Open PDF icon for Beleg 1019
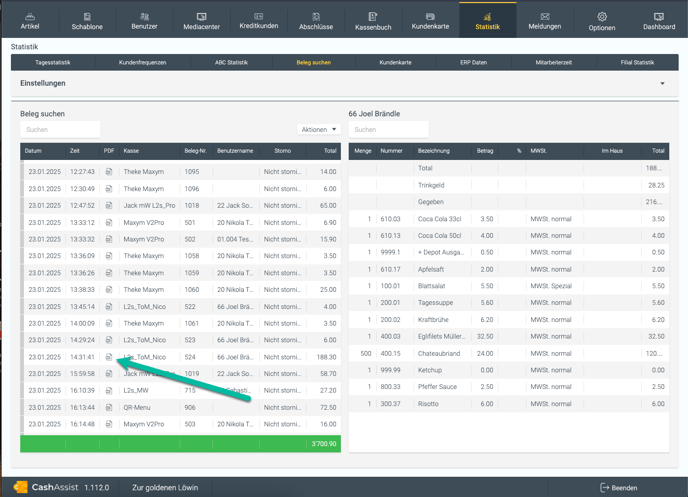 pos(109,374)
